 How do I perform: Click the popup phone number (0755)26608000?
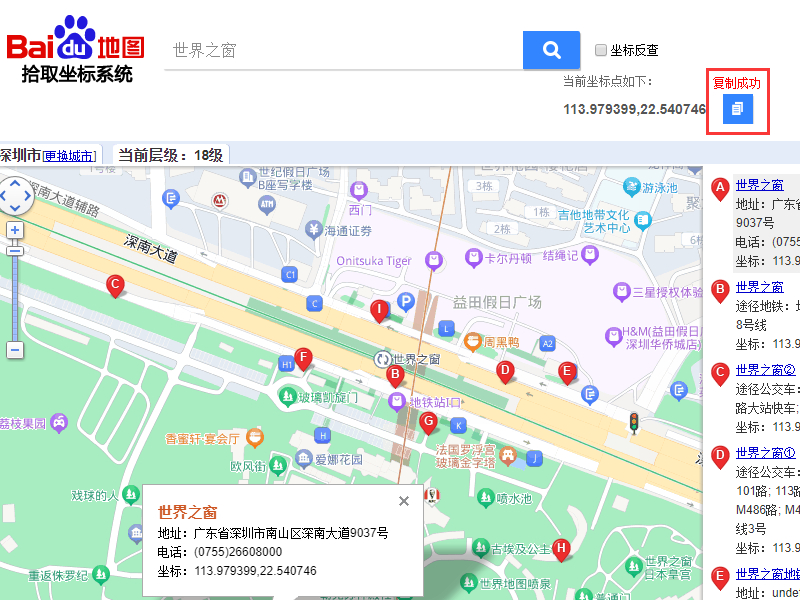click(238, 552)
